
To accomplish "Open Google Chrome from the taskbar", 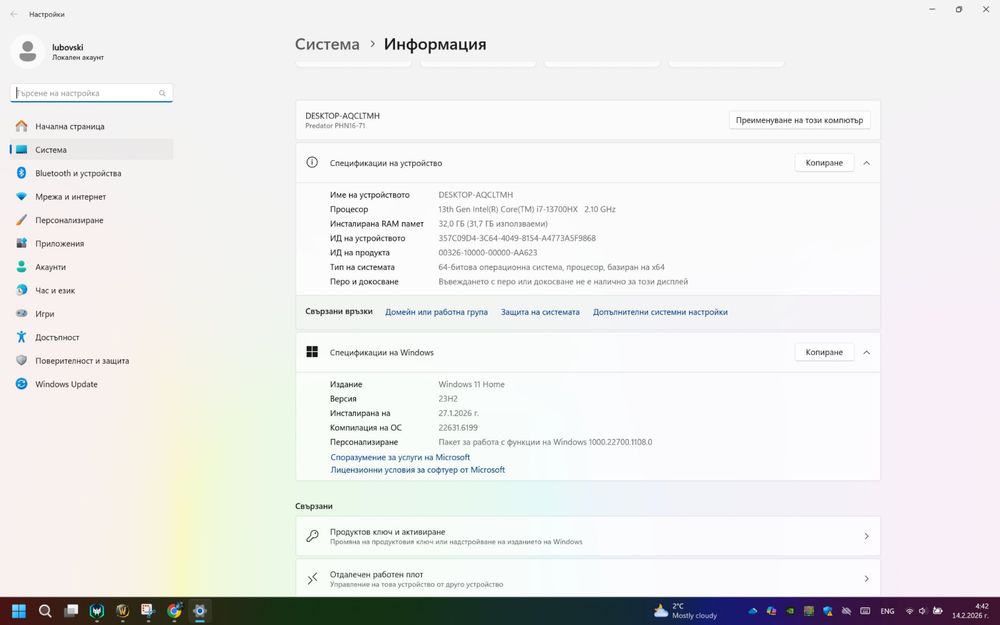I will [174, 611].
